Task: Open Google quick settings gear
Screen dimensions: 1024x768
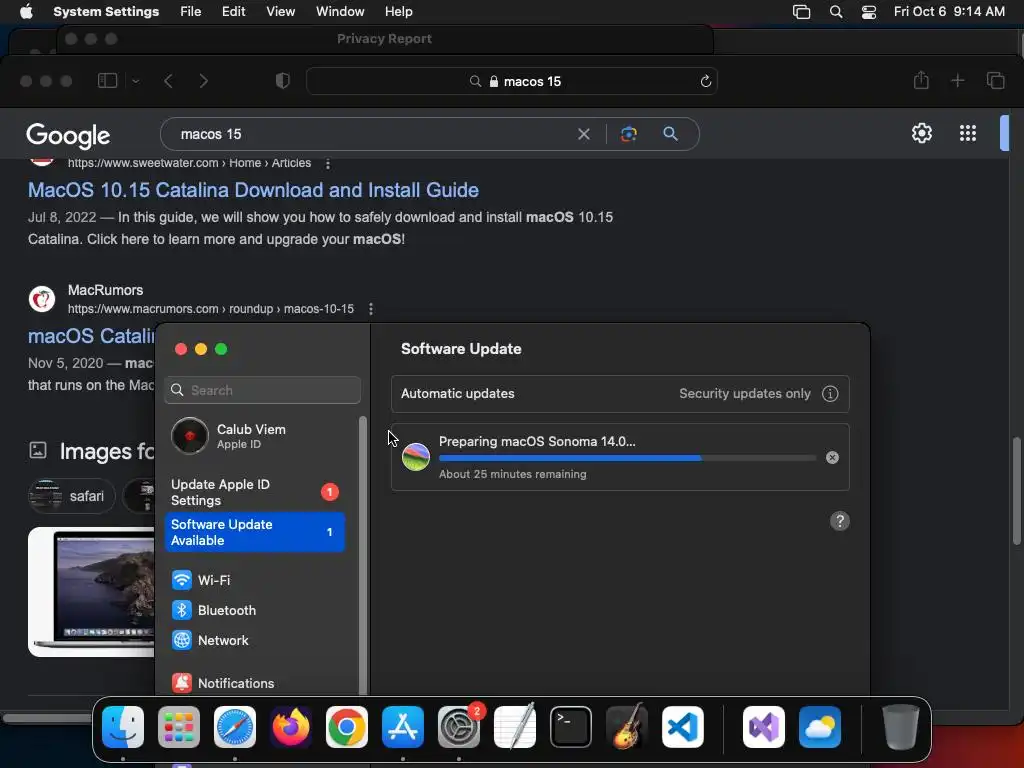Action: [922, 134]
